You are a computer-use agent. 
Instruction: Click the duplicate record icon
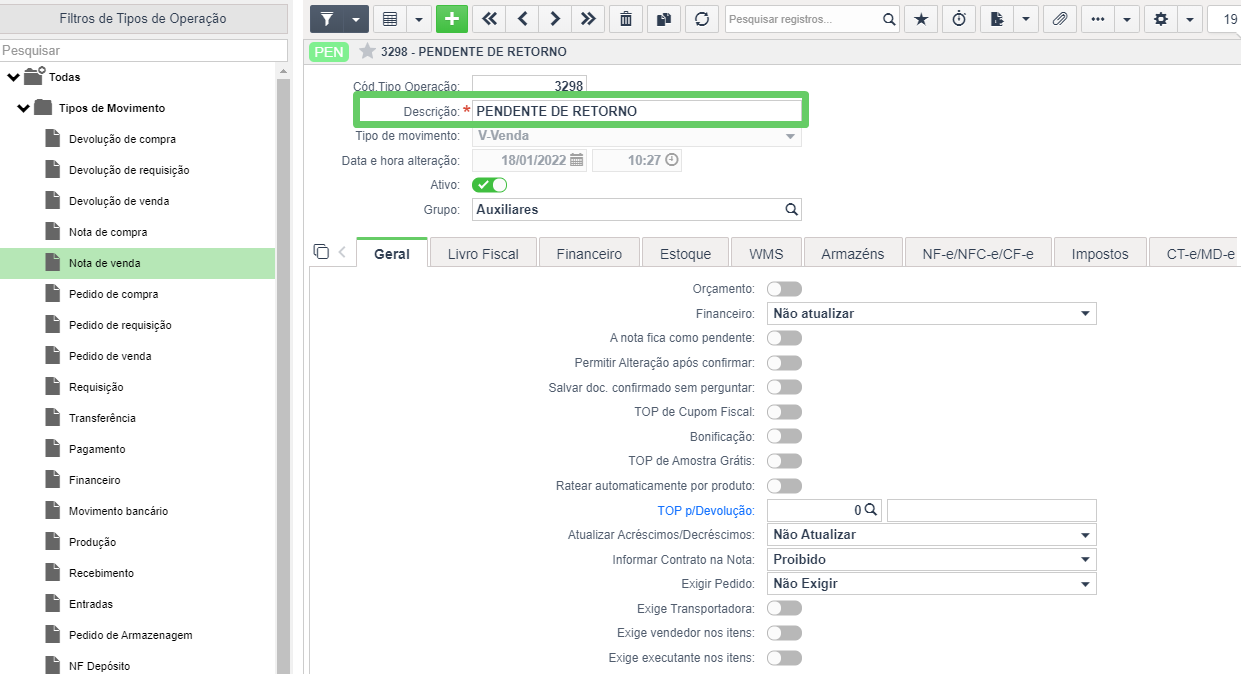coord(664,19)
